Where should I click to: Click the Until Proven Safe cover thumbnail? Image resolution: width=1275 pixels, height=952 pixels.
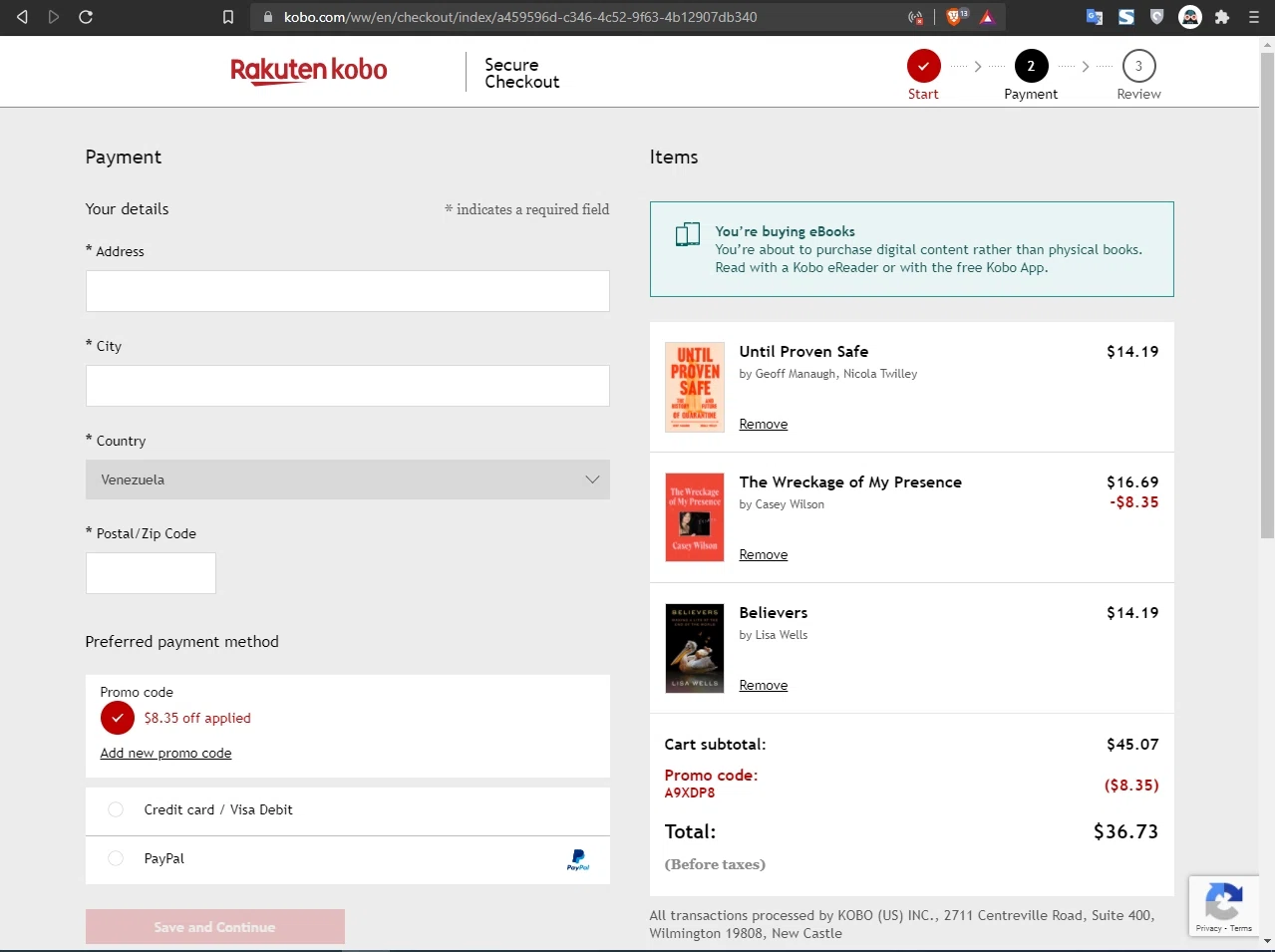click(x=695, y=388)
